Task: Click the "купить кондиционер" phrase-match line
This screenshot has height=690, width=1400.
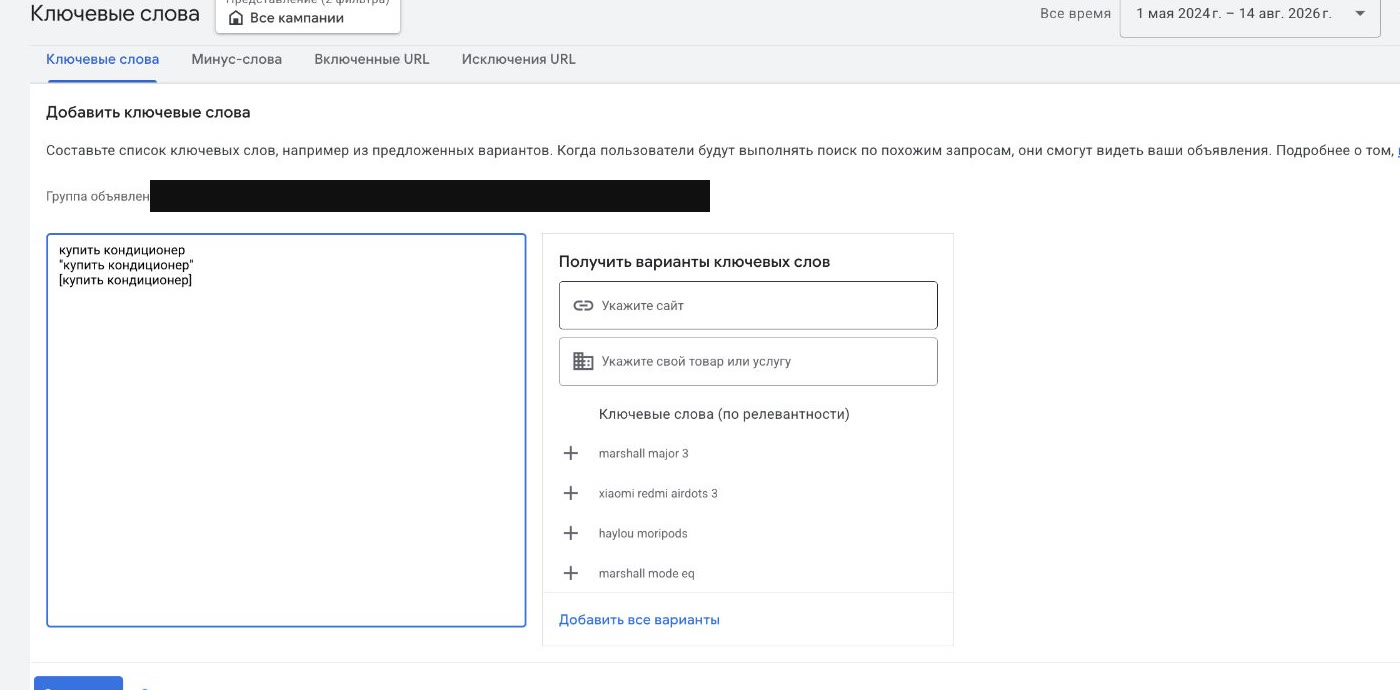Action: tap(126, 266)
